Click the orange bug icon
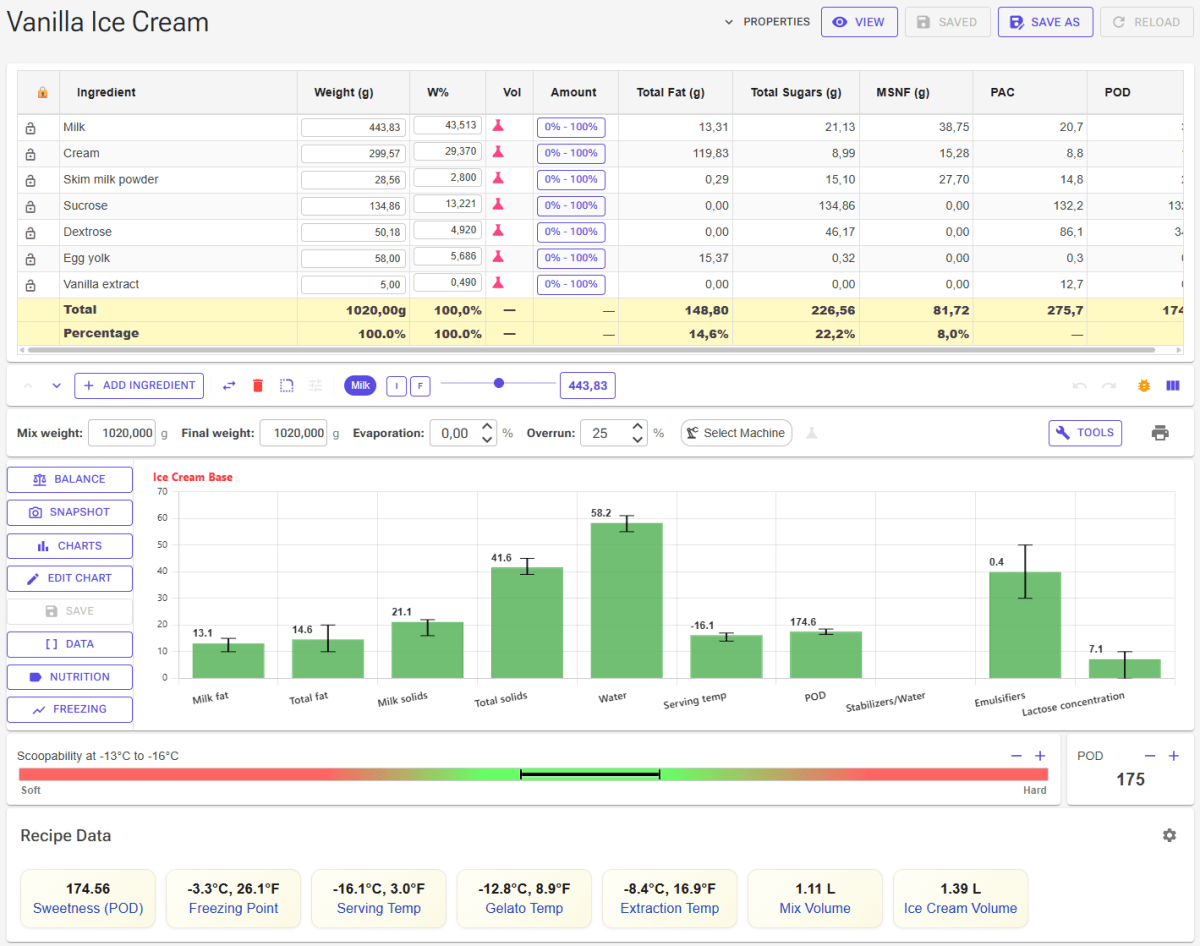The height and width of the screenshot is (946, 1200). click(1144, 385)
